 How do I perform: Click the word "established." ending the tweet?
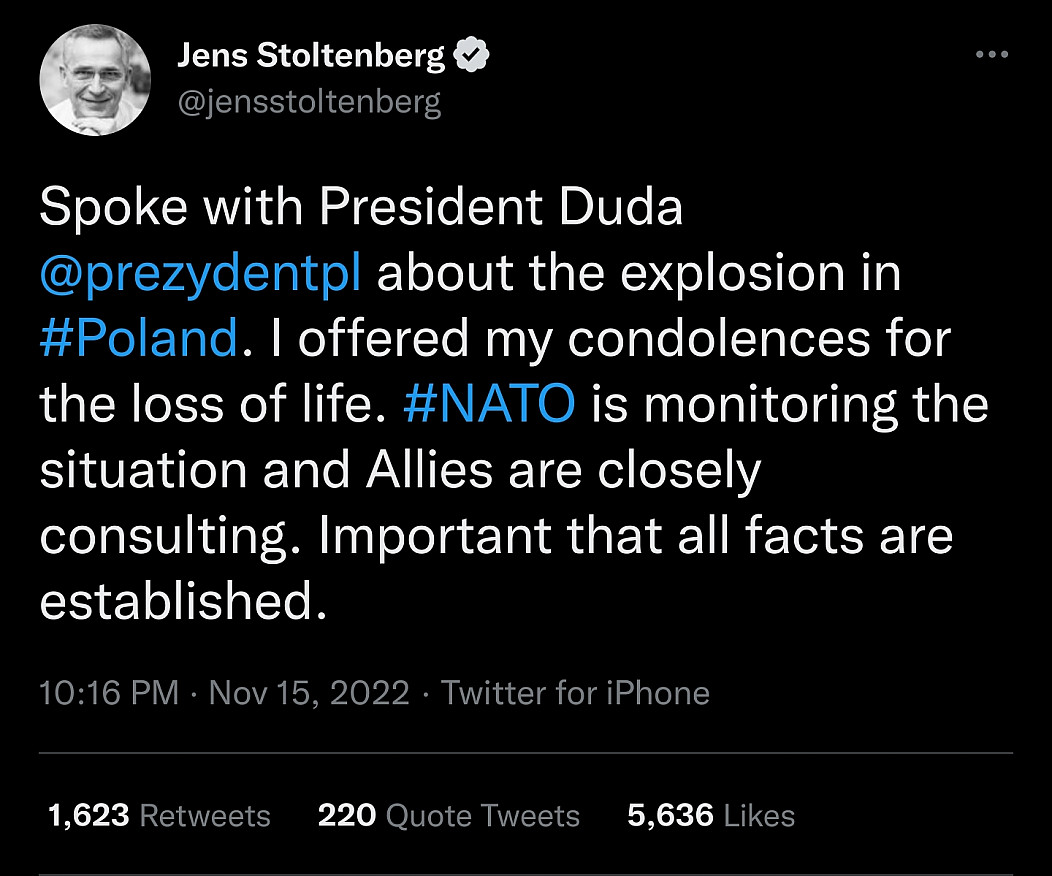184,602
